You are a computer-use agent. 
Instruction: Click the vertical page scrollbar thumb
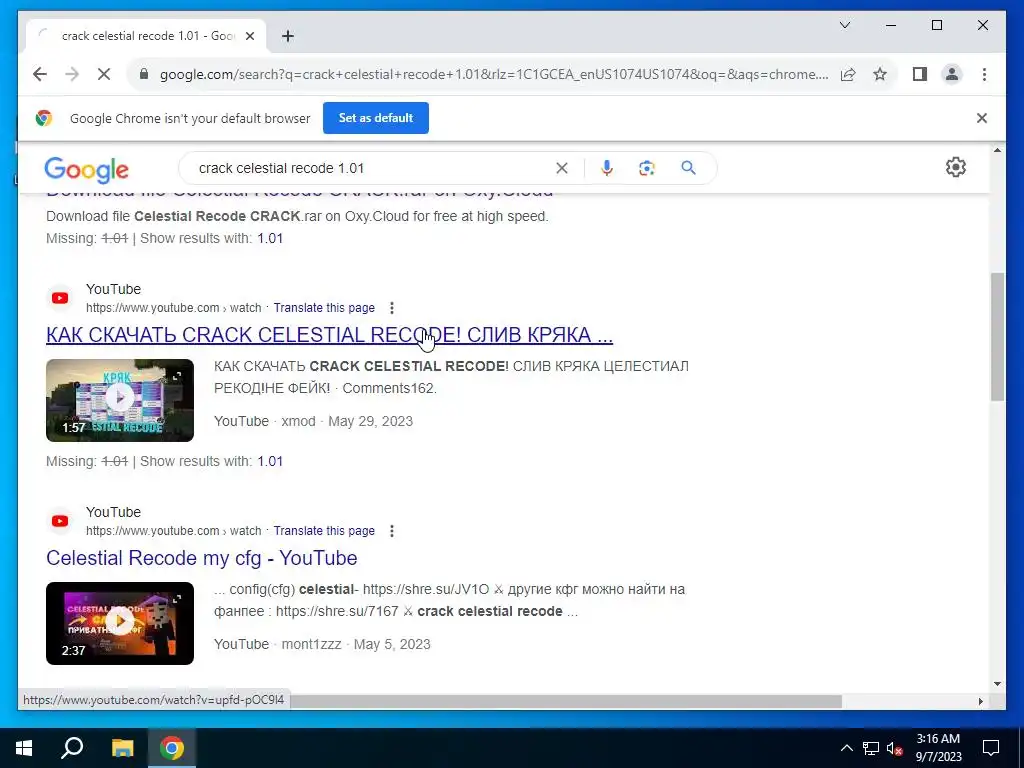[x=997, y=336]
